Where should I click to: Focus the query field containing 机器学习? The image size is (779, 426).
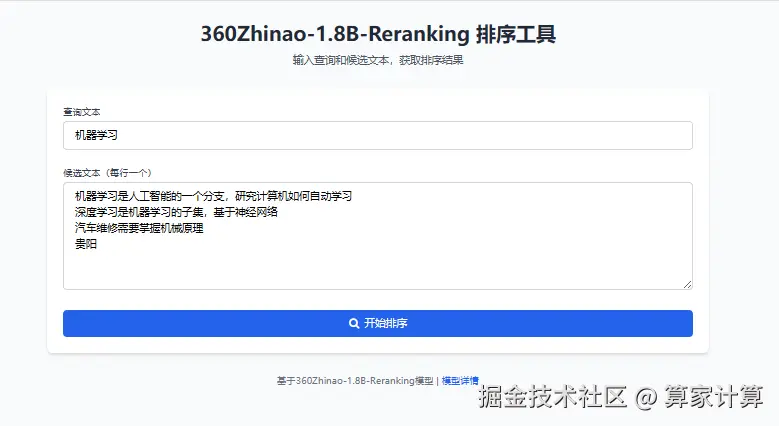pos(378,135)
